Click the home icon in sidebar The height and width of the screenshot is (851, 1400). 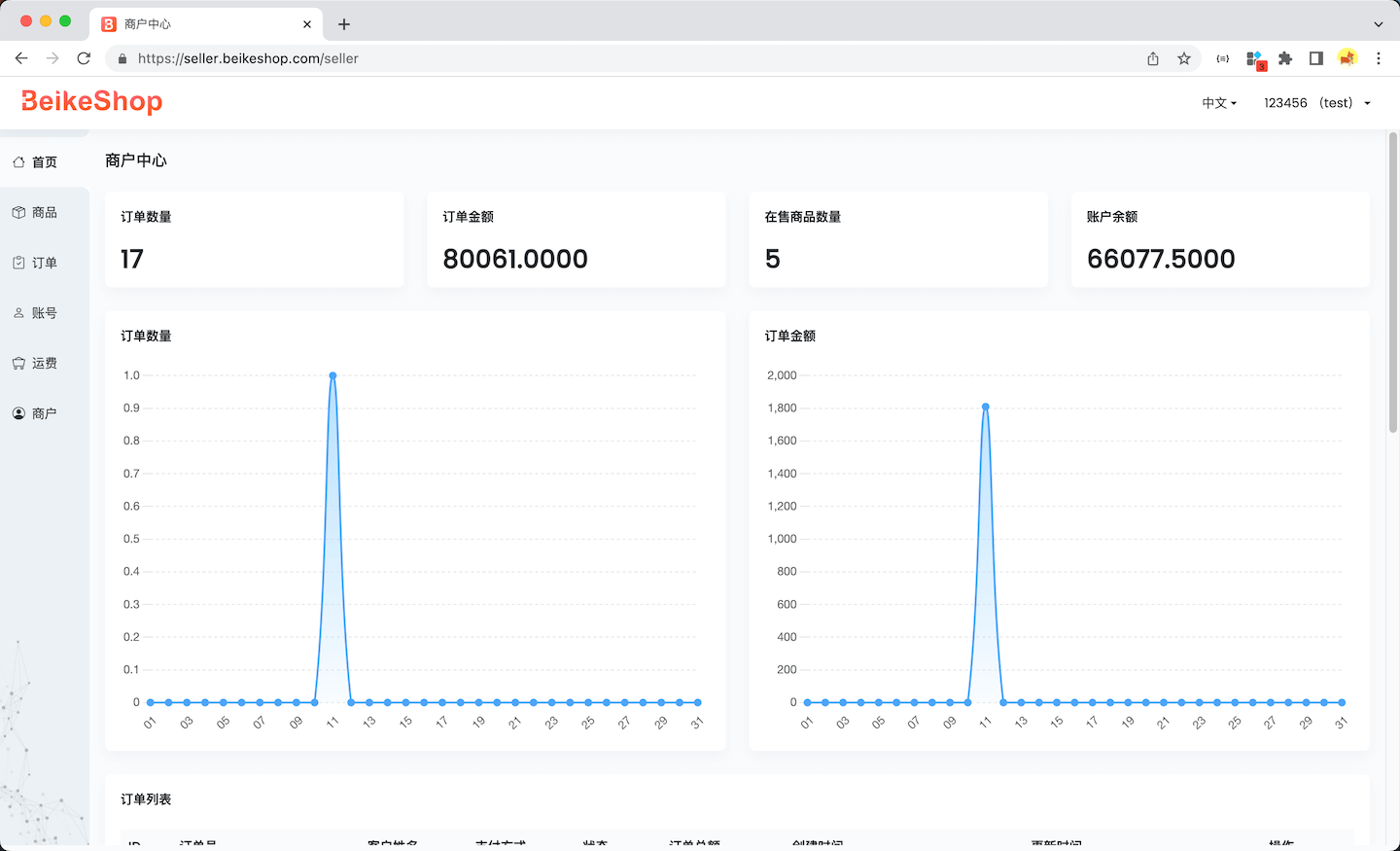(x=18, y=162)
